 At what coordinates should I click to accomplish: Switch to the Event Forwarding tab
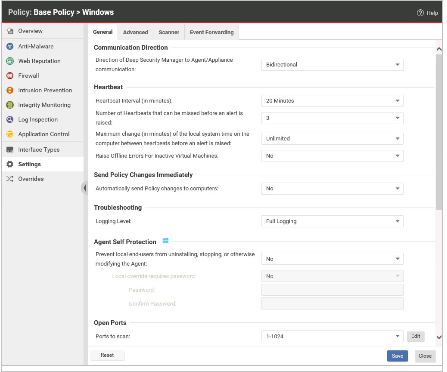coord(212,32)
